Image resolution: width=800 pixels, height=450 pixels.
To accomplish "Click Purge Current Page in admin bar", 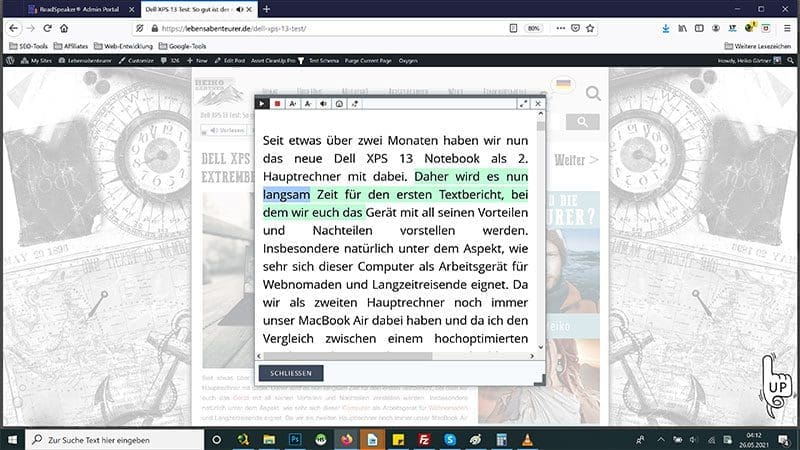I will [x=368, y=60].
